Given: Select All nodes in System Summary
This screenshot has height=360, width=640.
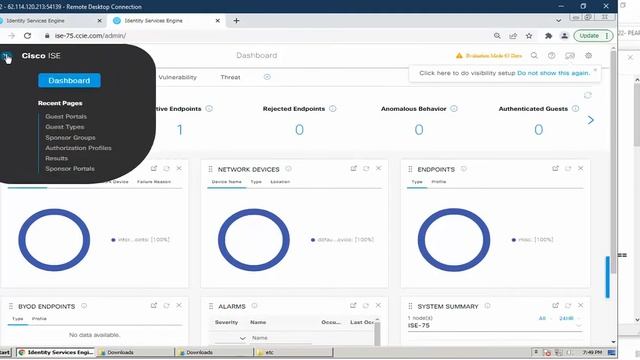Looking at the screenshot, I should click(x=542, y=318).
